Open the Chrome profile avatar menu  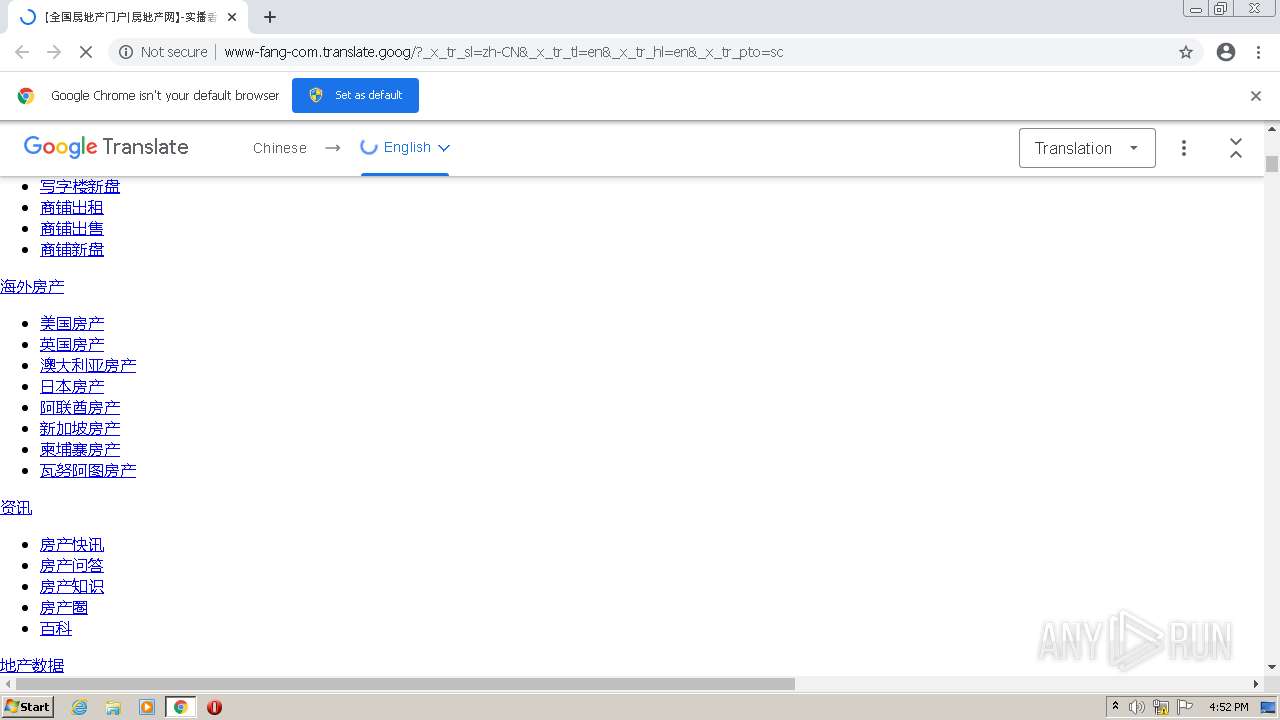click(x=1226, y=52)
